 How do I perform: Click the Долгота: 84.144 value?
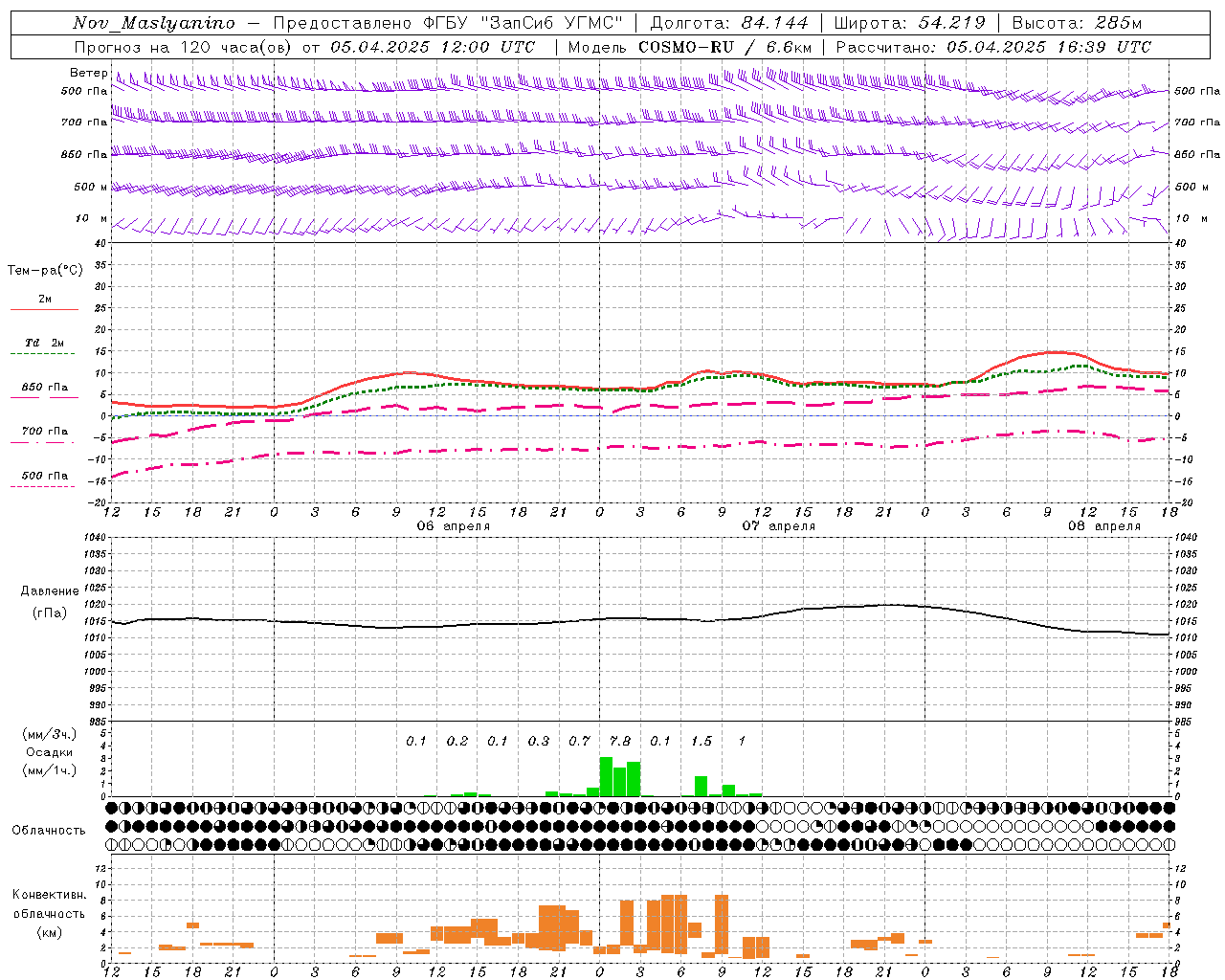tap(729, 23)
